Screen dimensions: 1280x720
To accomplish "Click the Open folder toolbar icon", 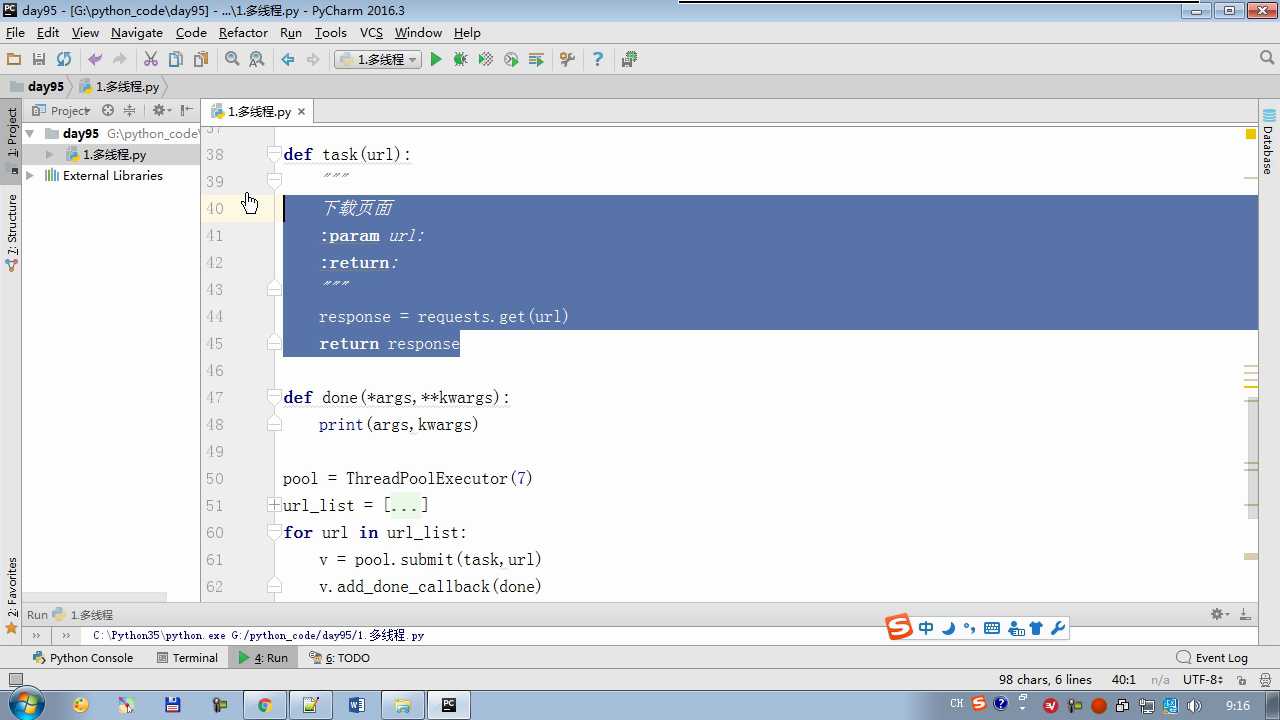I will pos(14,60).
